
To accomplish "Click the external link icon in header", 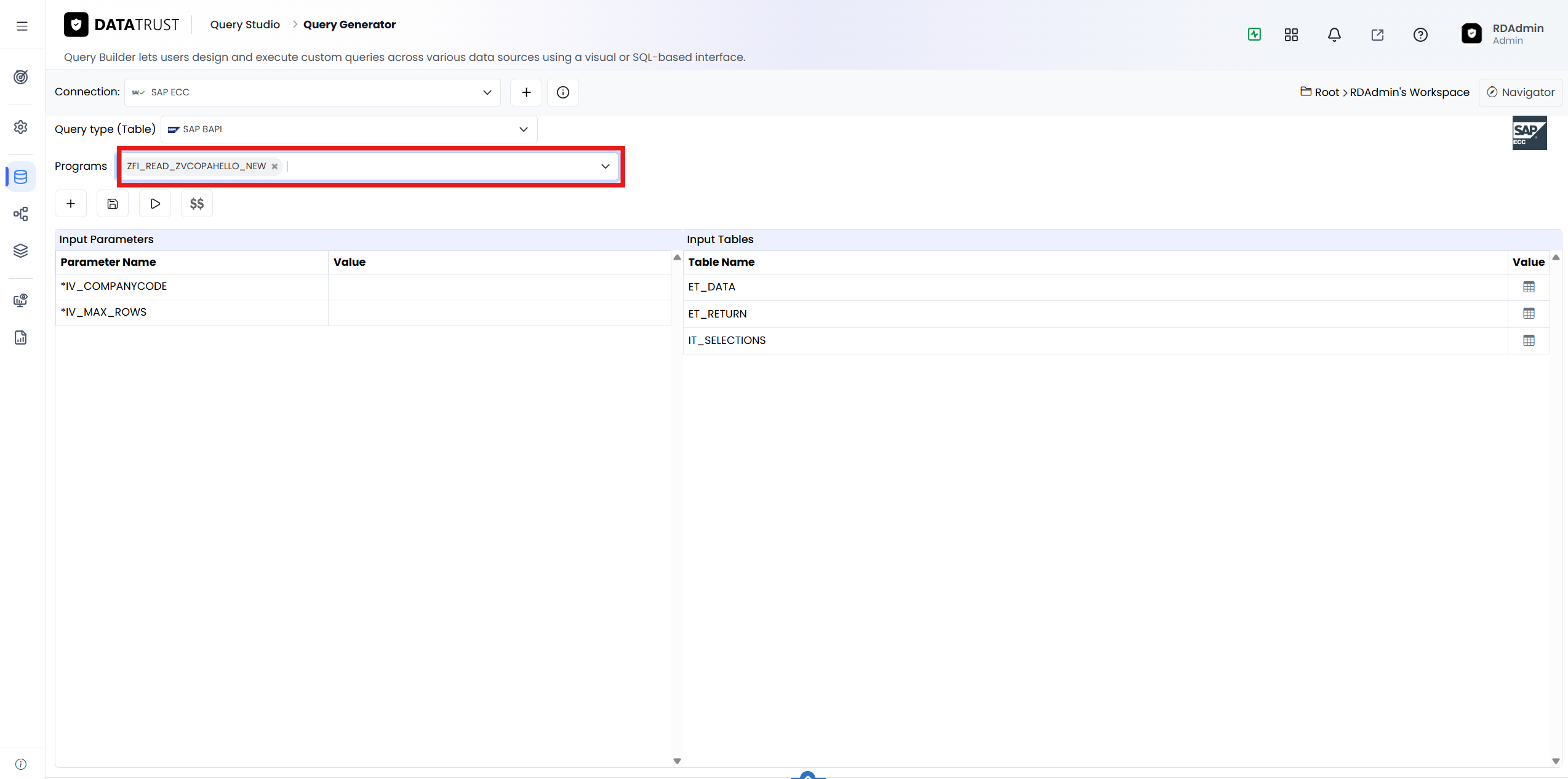I will [x=1377, y=34].
